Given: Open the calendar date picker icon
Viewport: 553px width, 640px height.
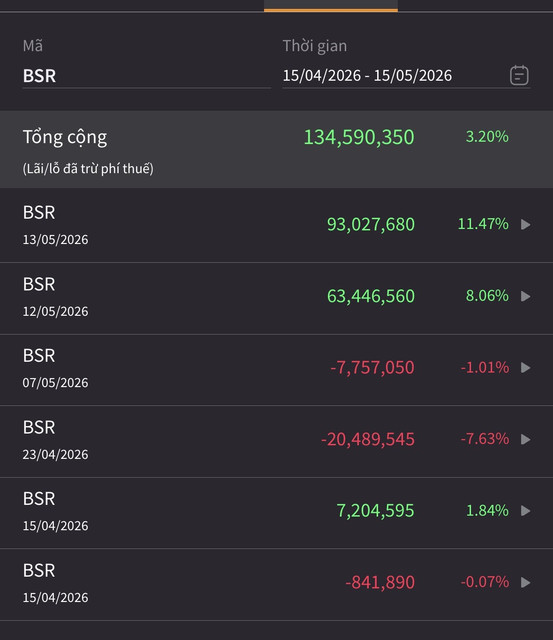Looking at the screenshot, I should [x=519, y=76].
